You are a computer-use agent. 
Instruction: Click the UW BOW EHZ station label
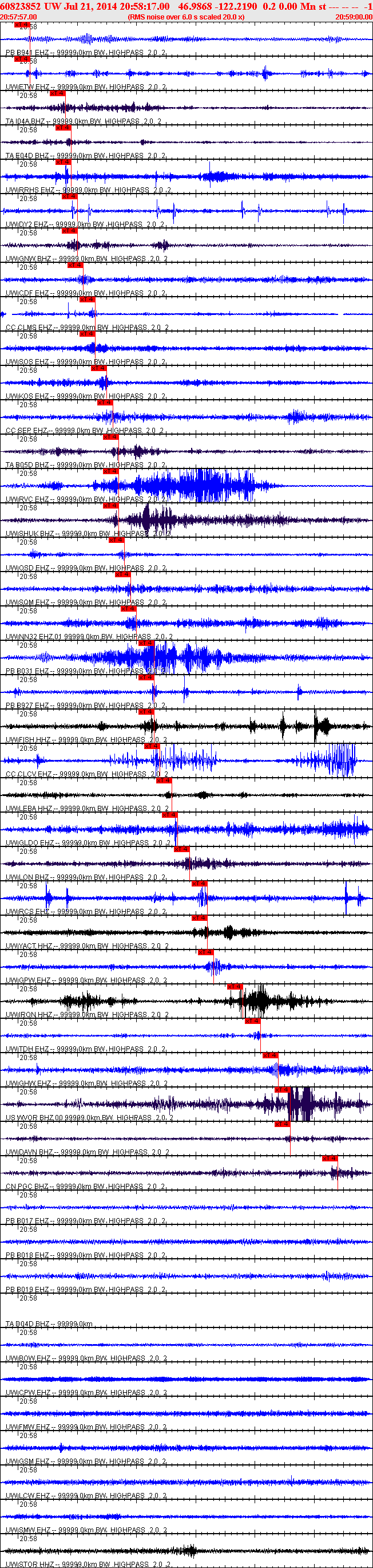pyautogui.click(x=28, y=1358)
